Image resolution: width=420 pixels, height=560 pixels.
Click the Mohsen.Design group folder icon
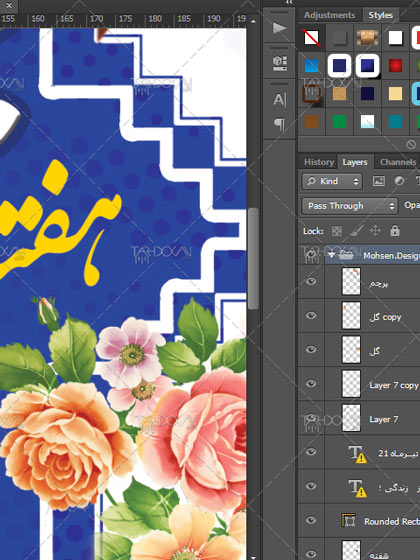(346, 254)
